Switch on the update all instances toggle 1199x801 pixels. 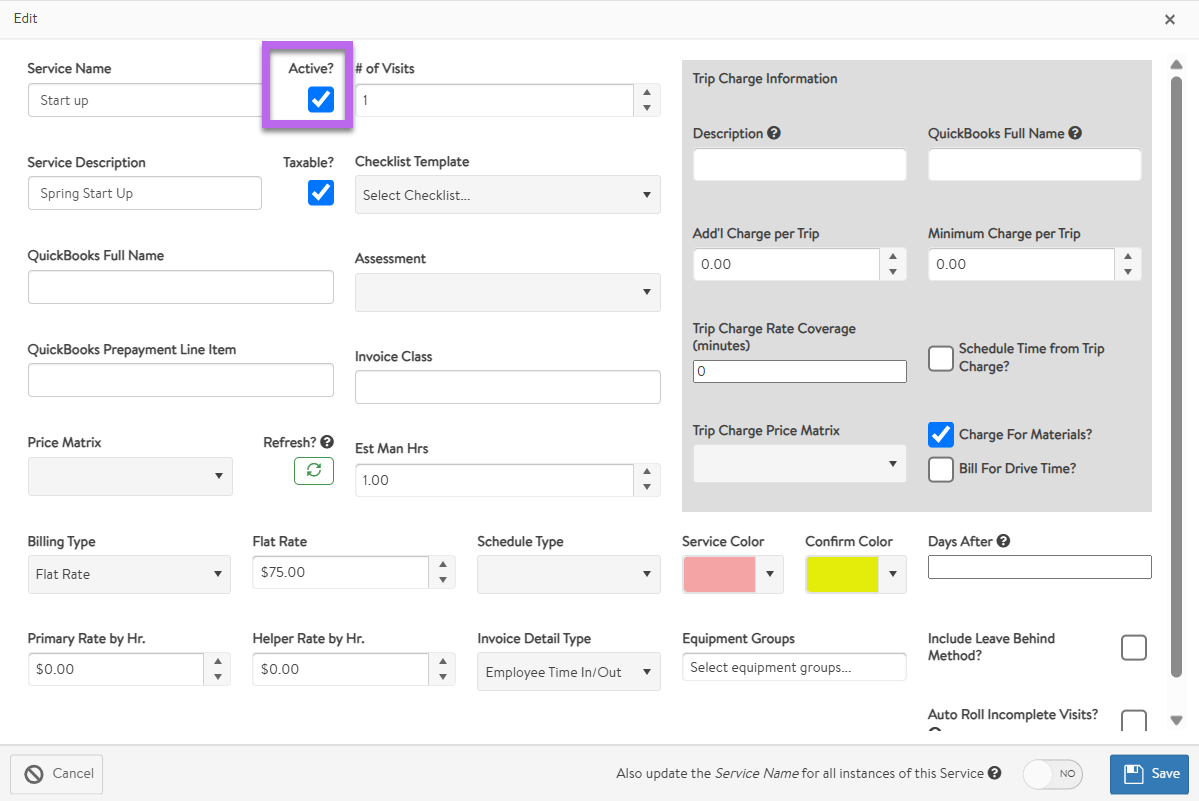1053,773
